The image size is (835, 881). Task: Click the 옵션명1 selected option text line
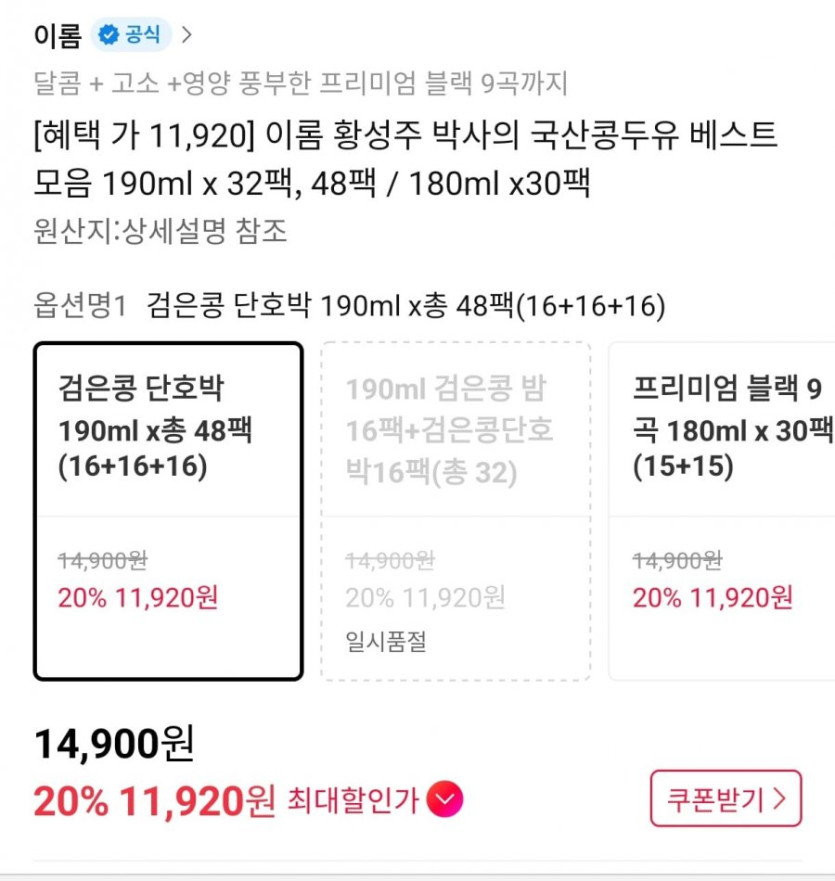point(349,305)
